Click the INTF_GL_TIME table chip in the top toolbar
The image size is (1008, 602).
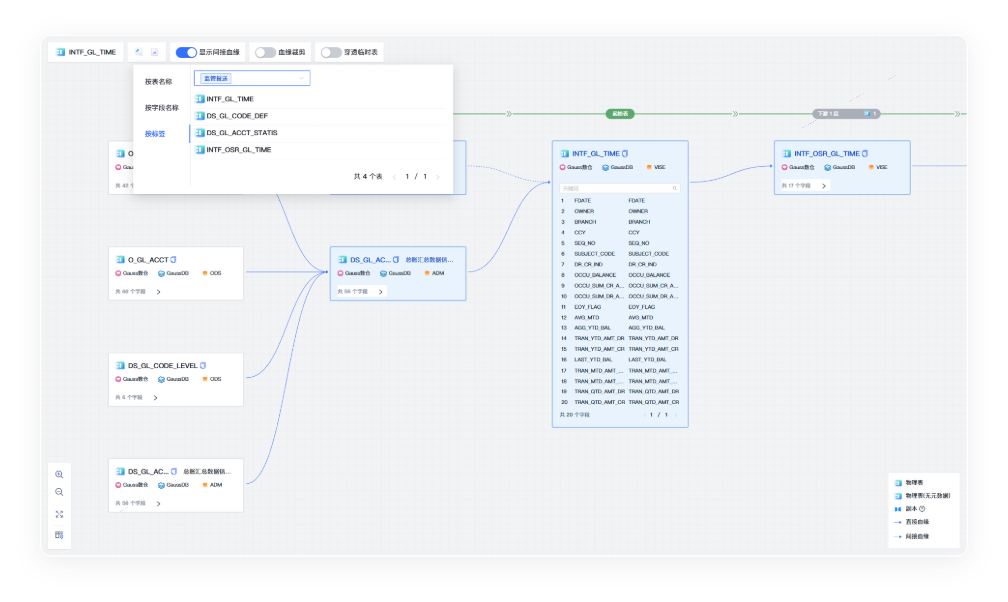86,52
